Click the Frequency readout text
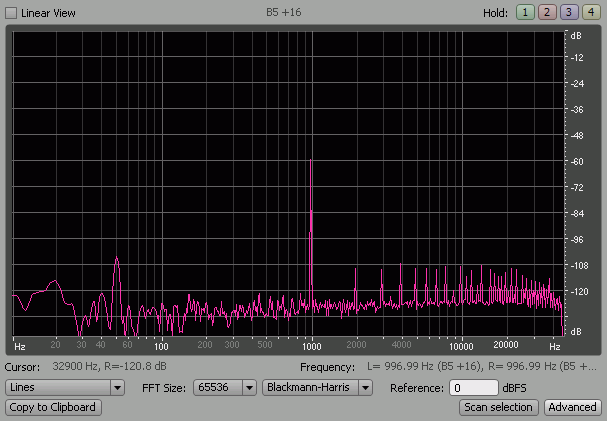The width and height of the screenshot is (607, 421). click(x=482, y=366)
